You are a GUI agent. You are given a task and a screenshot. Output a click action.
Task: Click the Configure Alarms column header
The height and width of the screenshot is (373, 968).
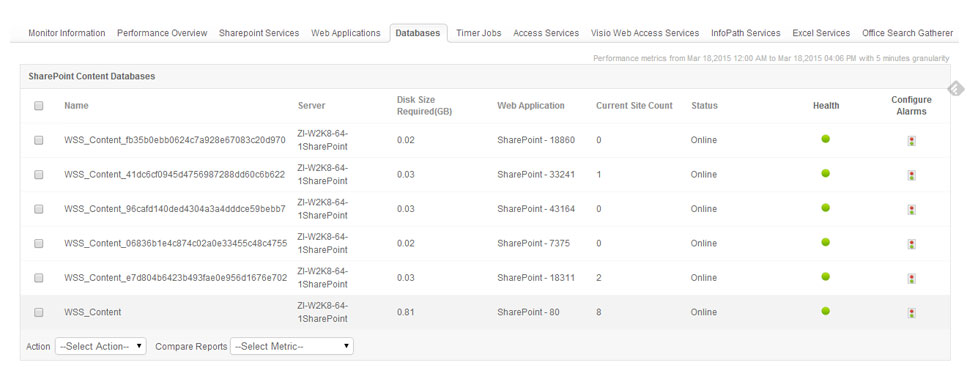pyautogui.click(x=911, y=106)
